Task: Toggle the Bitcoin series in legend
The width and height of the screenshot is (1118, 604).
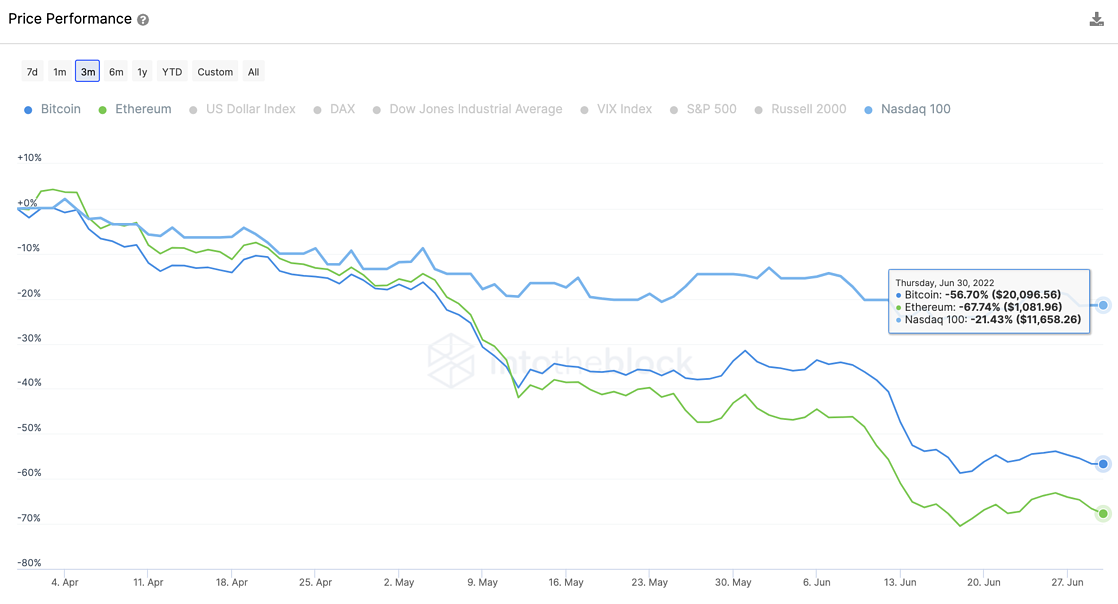Action: 53,109
